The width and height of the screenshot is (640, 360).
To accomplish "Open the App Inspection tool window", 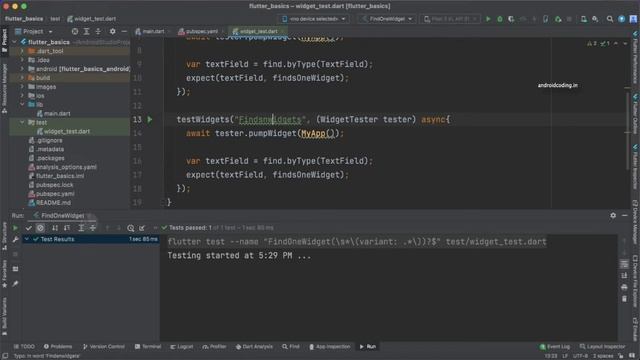I will 330,347.
